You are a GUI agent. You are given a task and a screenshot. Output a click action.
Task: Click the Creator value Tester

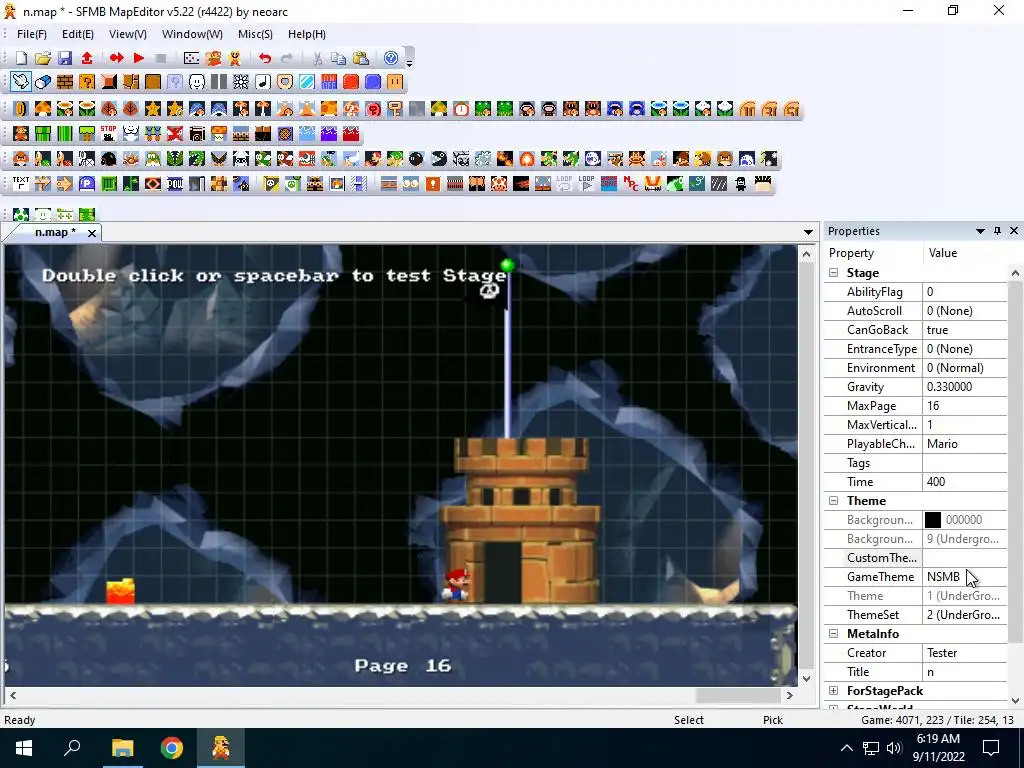pyautogui.click(x=965, y=653)
